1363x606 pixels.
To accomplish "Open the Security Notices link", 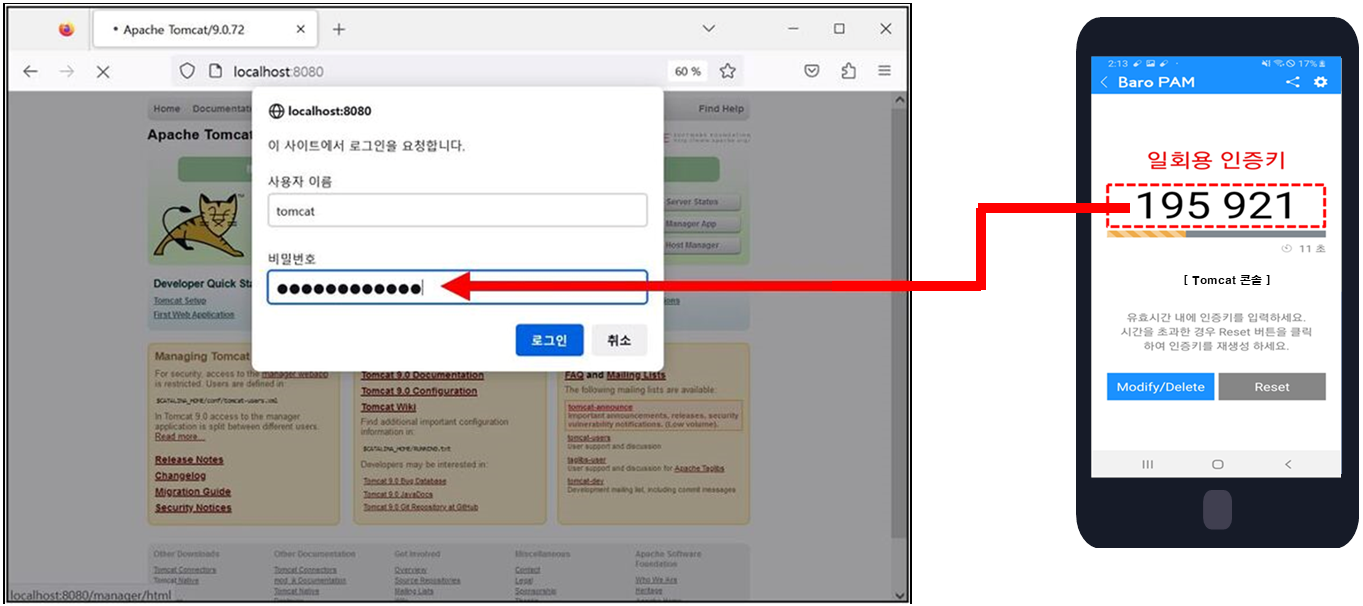I will point(193,508).
